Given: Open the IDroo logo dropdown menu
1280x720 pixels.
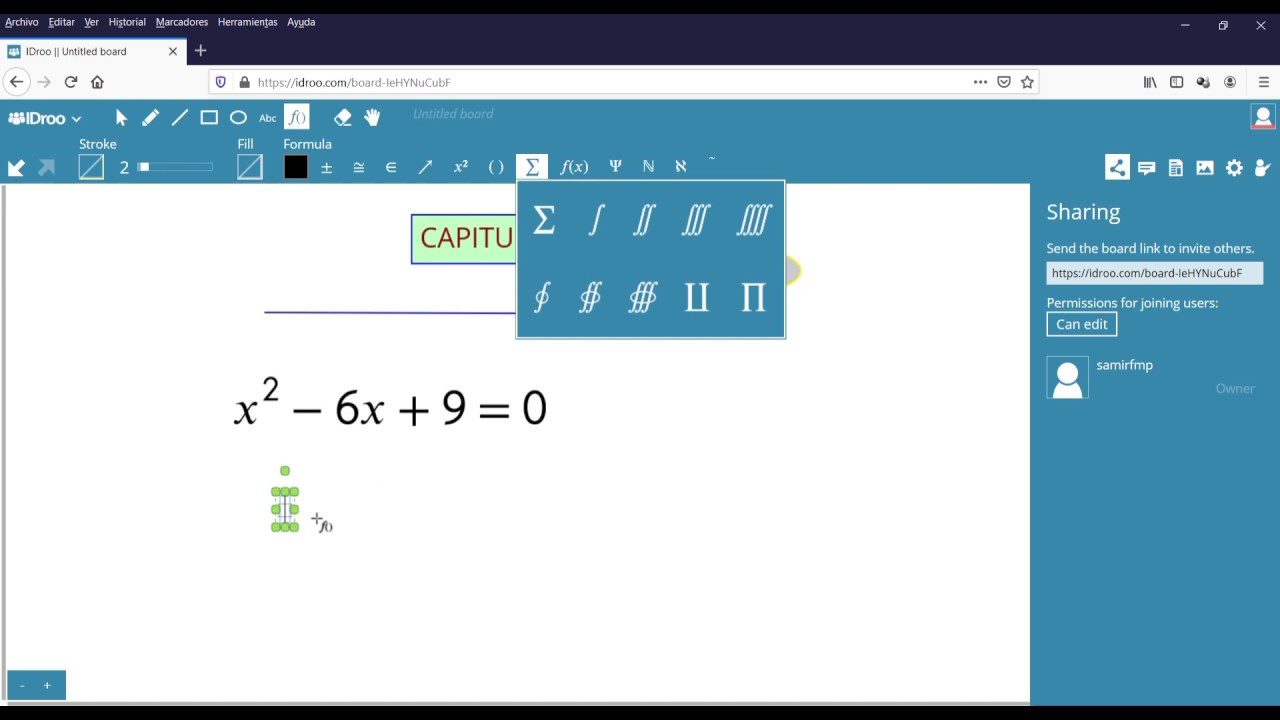Looking at the screenshot, I should (45, 118).
